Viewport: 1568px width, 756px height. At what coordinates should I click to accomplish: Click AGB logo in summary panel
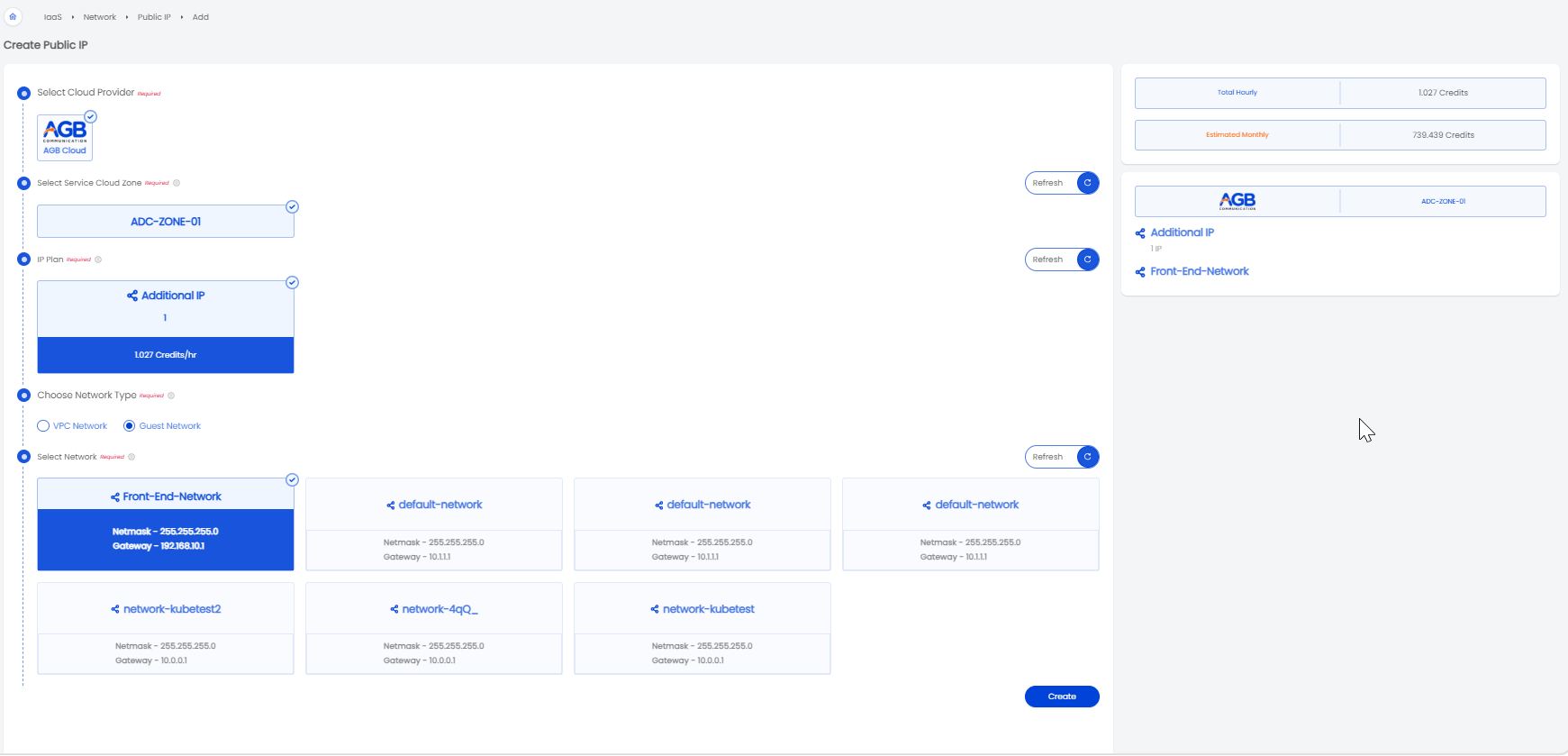[x=1237, y=201]
